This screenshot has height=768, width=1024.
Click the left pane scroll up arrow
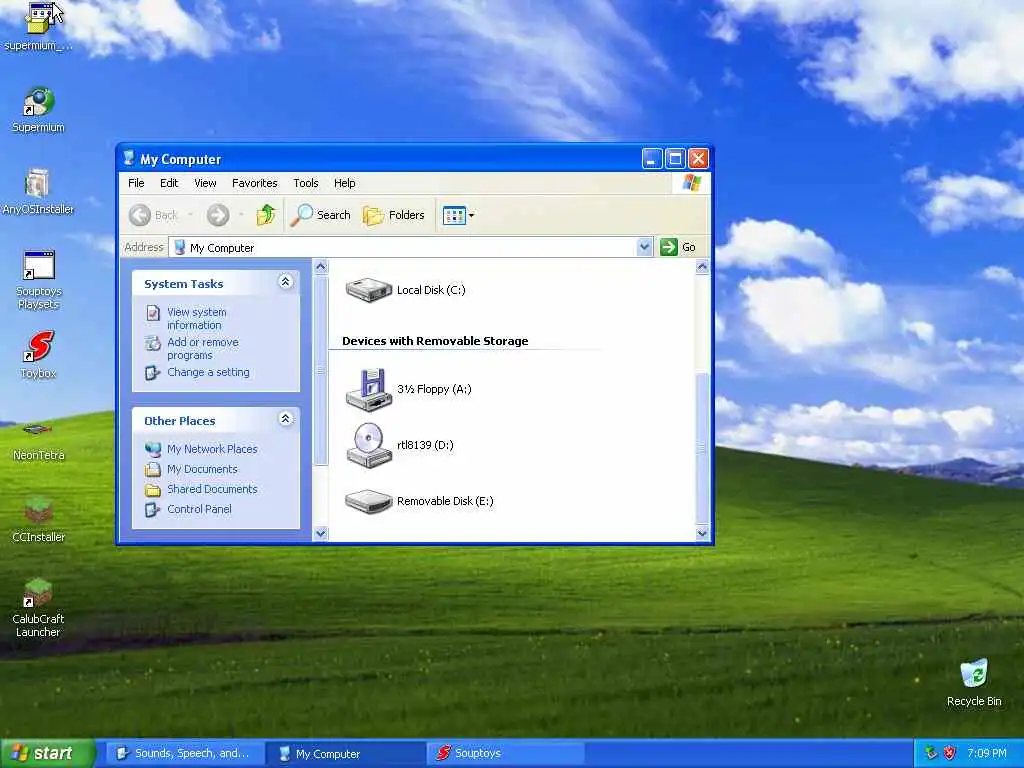pos(321,266)
